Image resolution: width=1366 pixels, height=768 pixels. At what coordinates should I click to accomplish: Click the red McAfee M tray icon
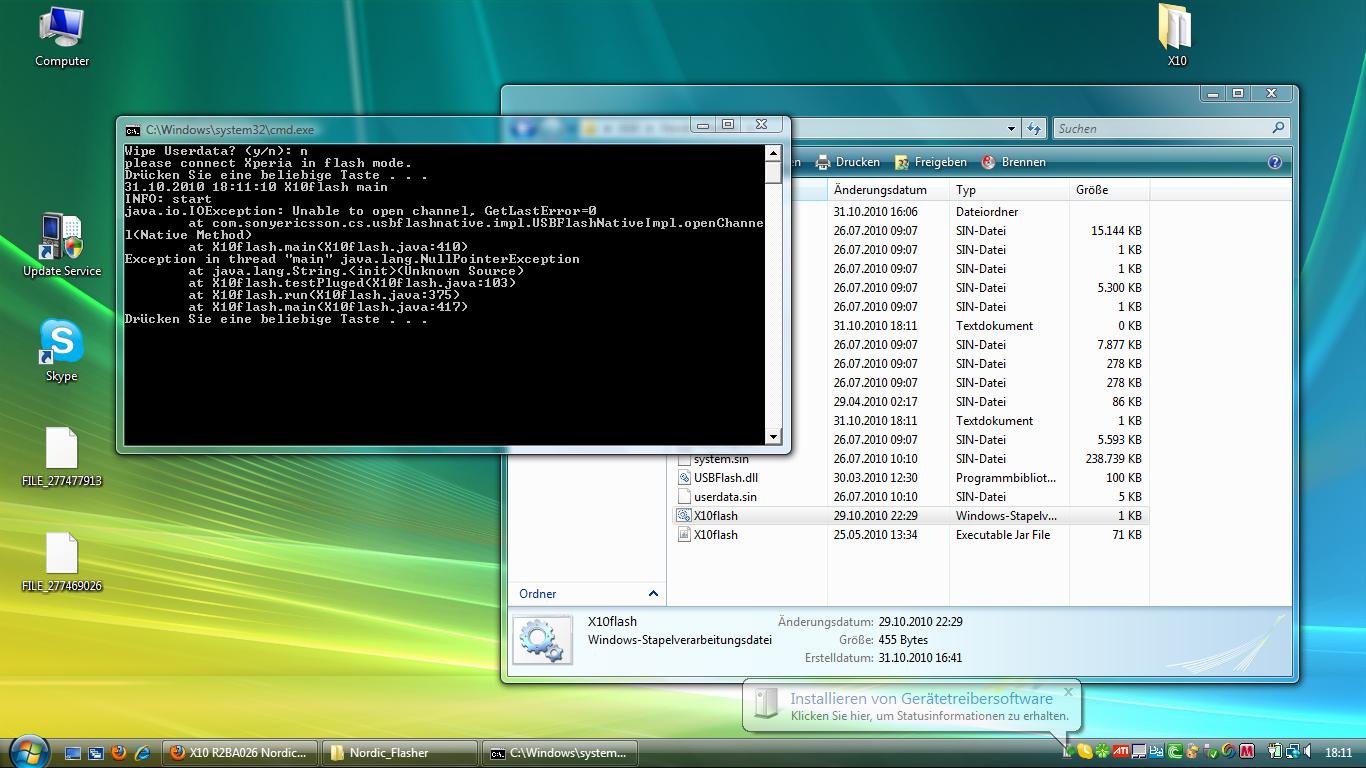[x=1247, y=751]
